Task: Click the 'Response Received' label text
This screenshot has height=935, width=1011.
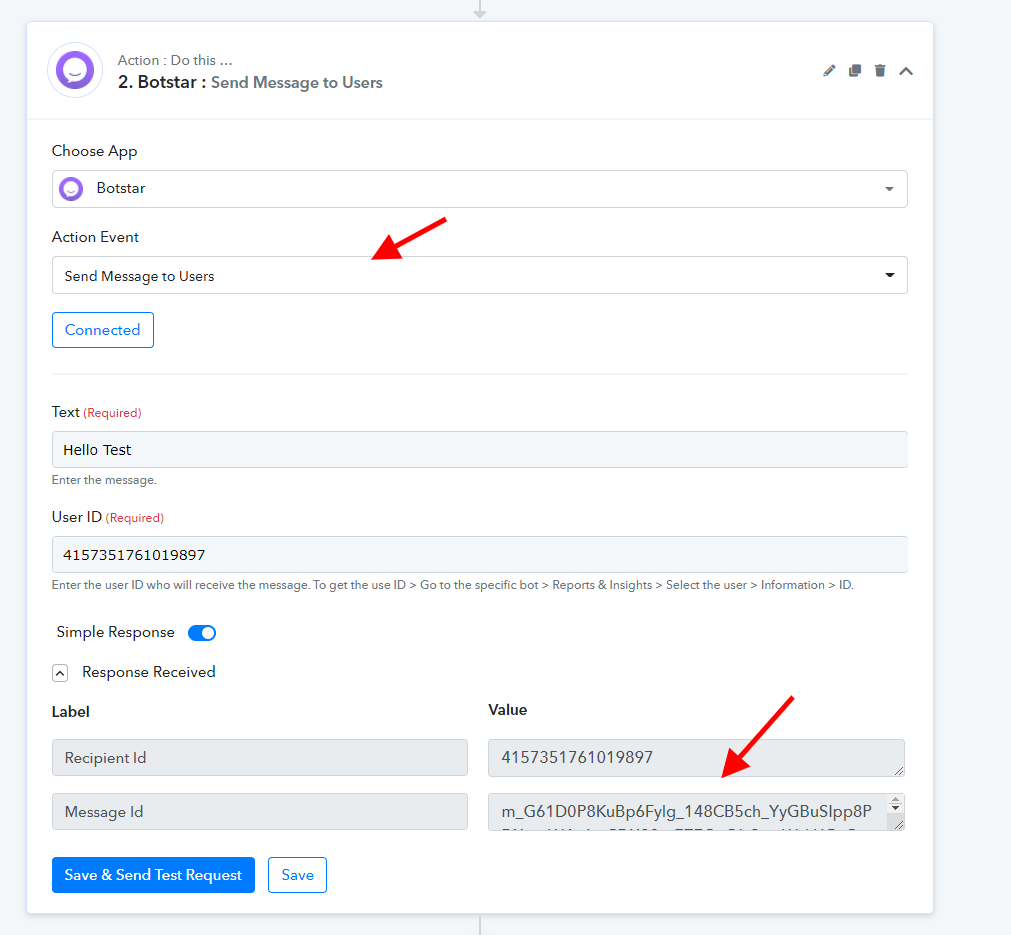Action: click(x=149, y=672)
